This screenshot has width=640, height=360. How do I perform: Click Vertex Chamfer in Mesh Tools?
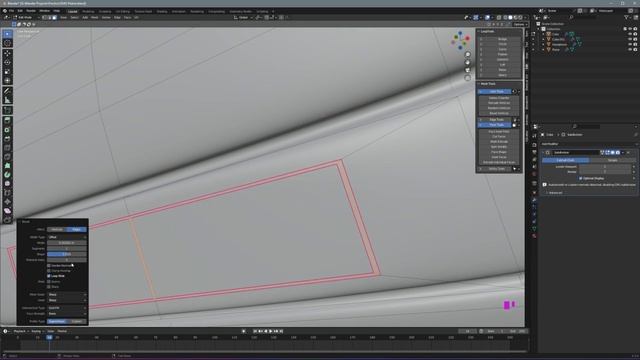(499, 98)
